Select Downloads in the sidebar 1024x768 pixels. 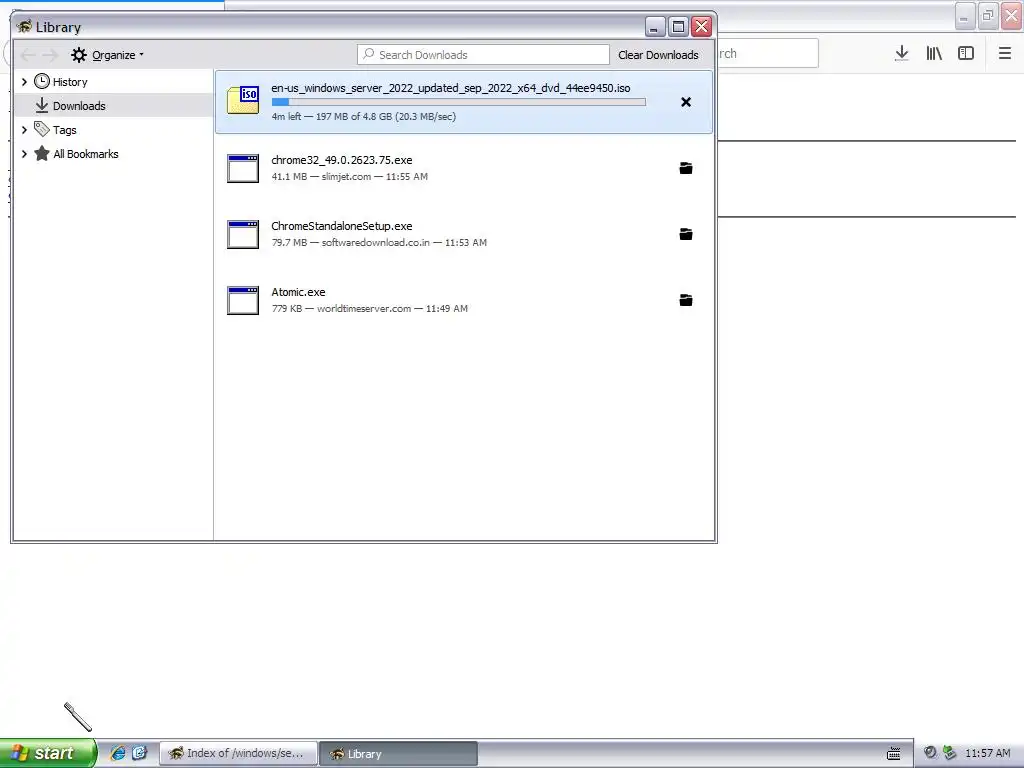click(114, 105)
